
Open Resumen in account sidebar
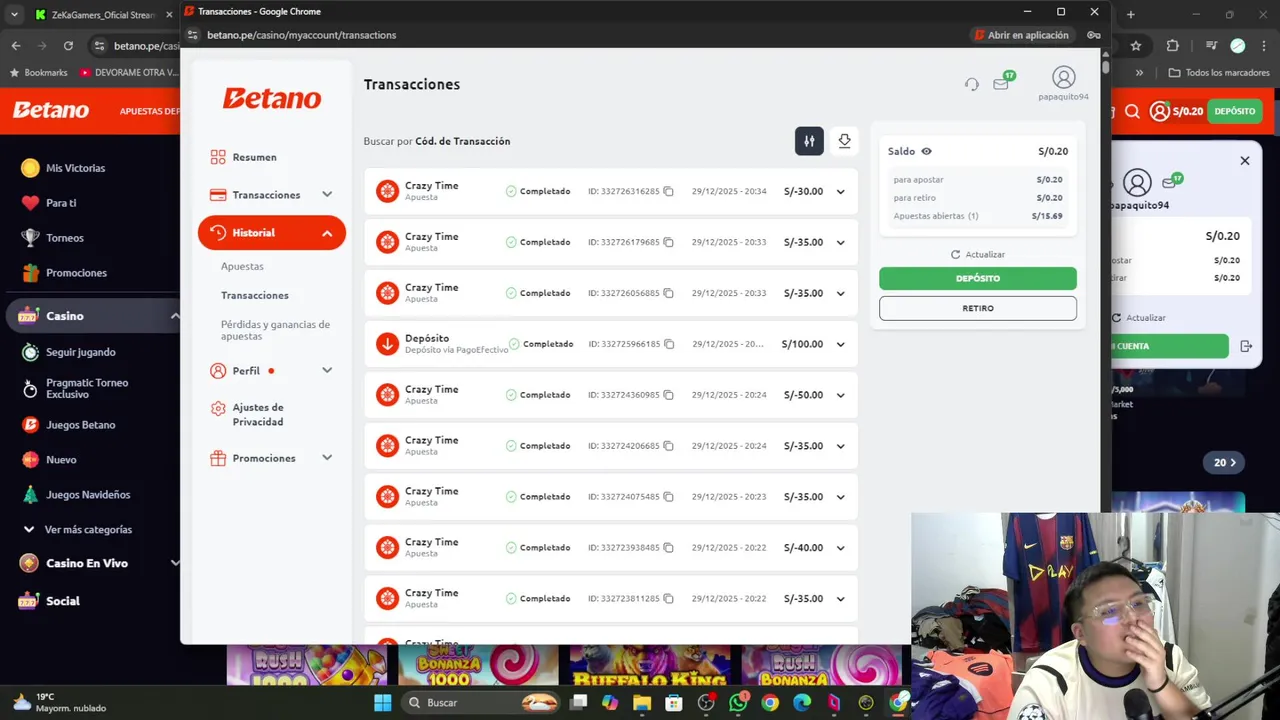(x=254, y=157)
